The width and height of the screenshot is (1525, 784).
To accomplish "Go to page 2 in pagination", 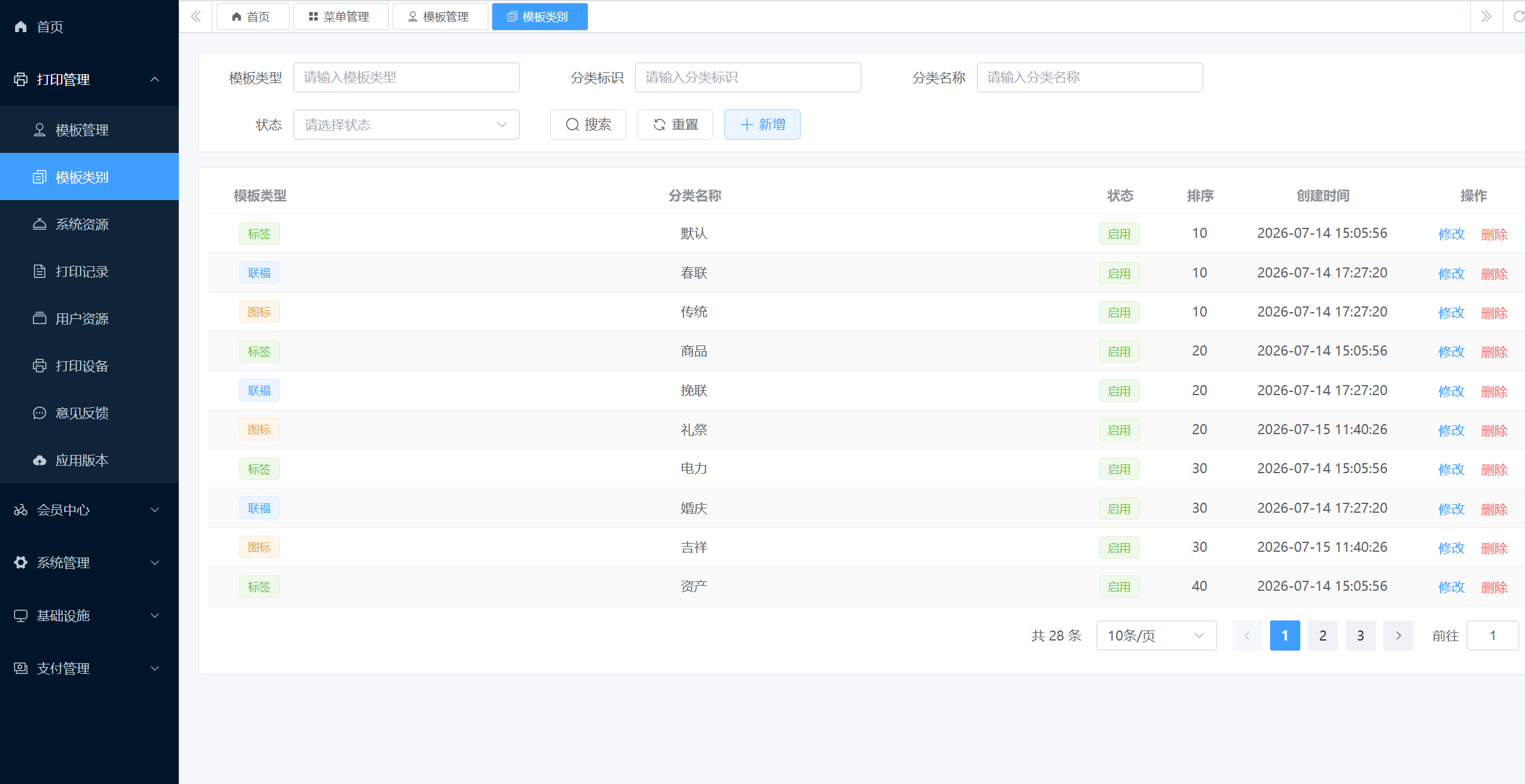I will pos(1323,636).
